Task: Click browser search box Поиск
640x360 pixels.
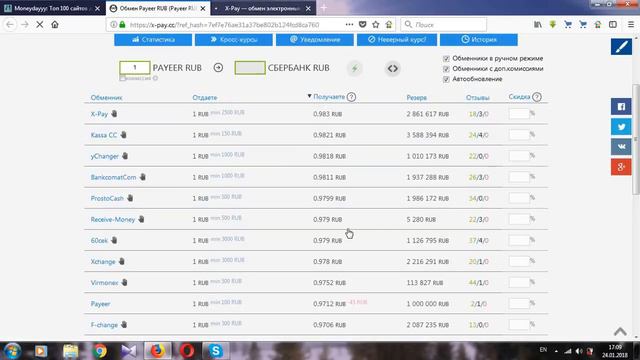Action: [444, 24]
